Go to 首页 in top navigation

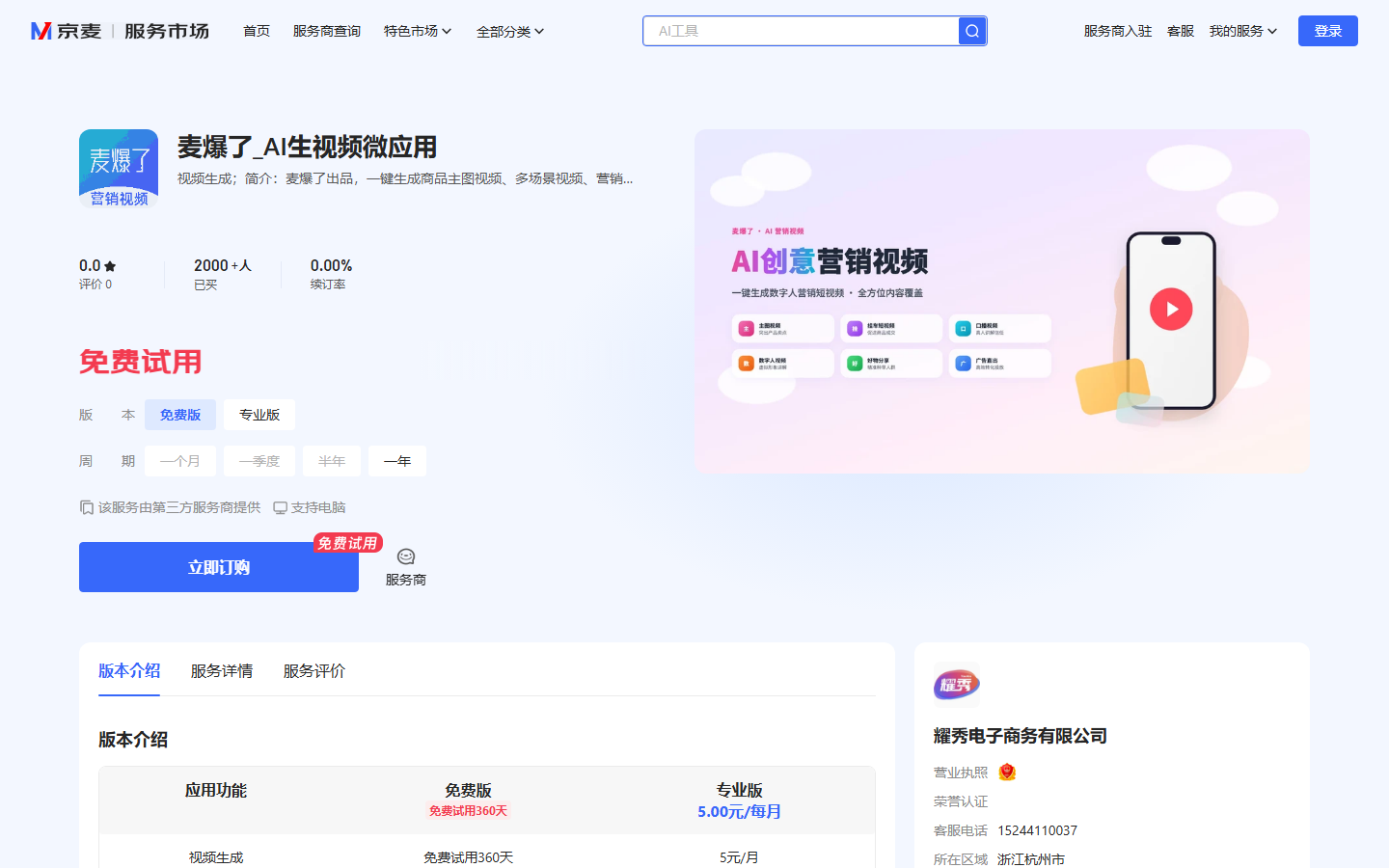tap(257, 31)
